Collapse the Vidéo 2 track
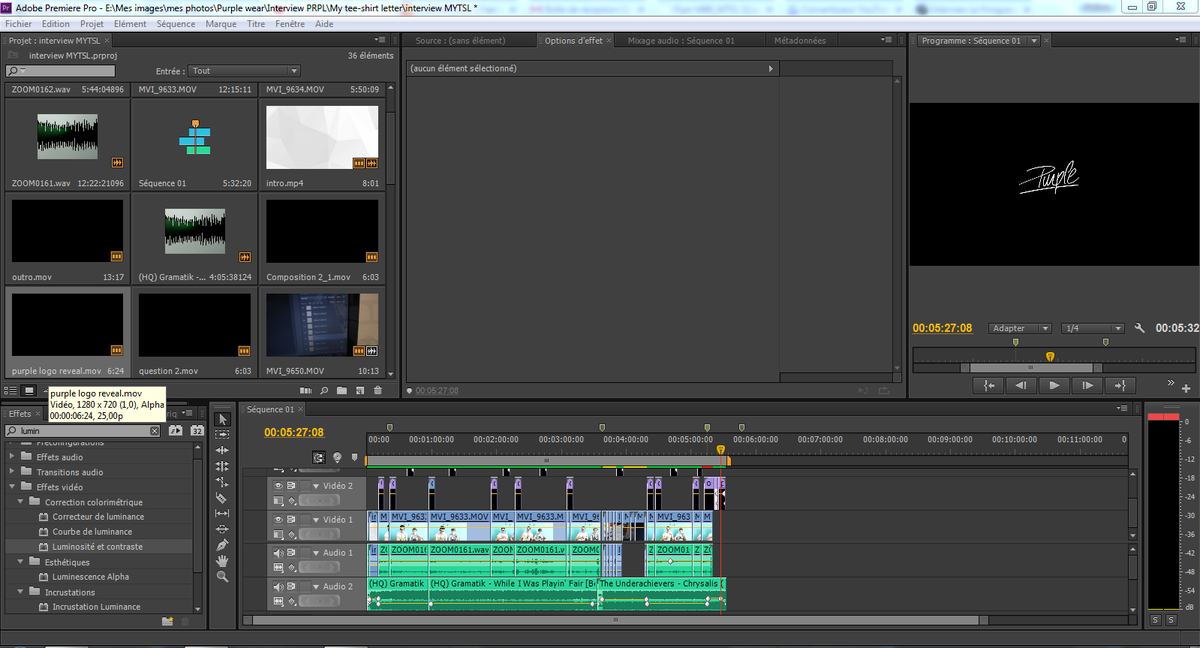The width and height of the screenshot is (1200, 648). [316, 486]
